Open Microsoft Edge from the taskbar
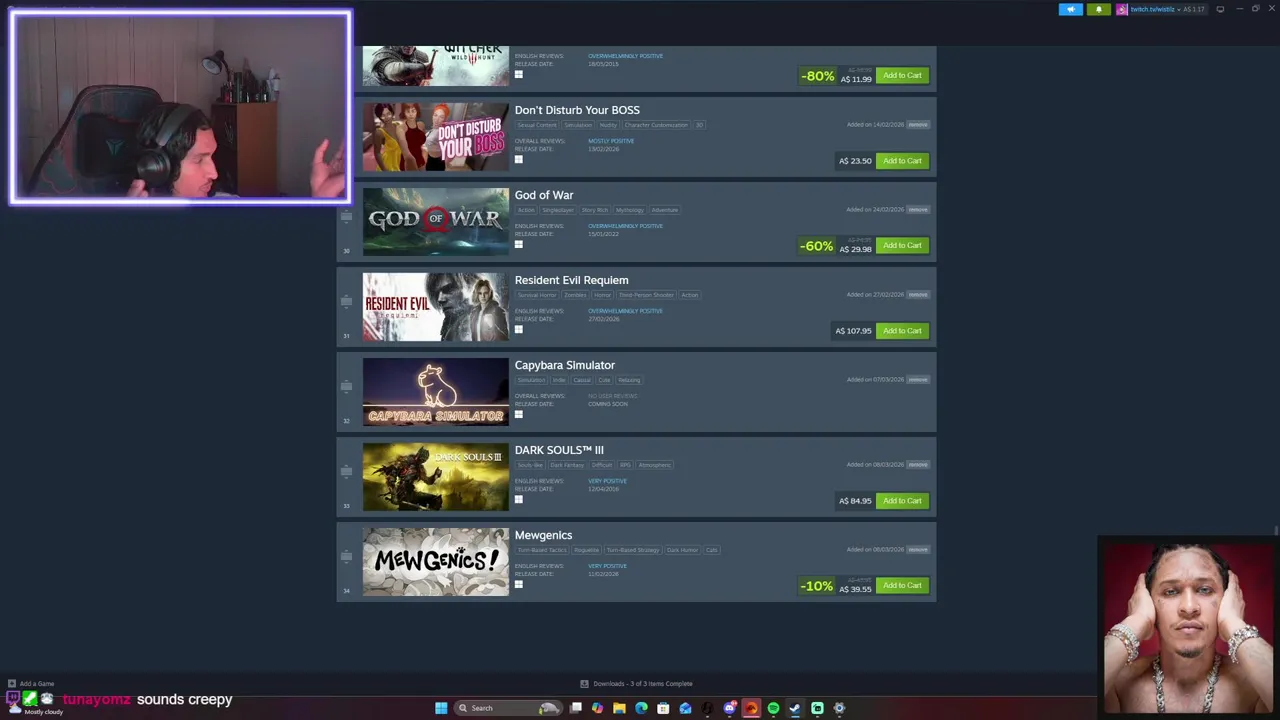The width and height of the screenshot is (1280, 720). (641, 708)
